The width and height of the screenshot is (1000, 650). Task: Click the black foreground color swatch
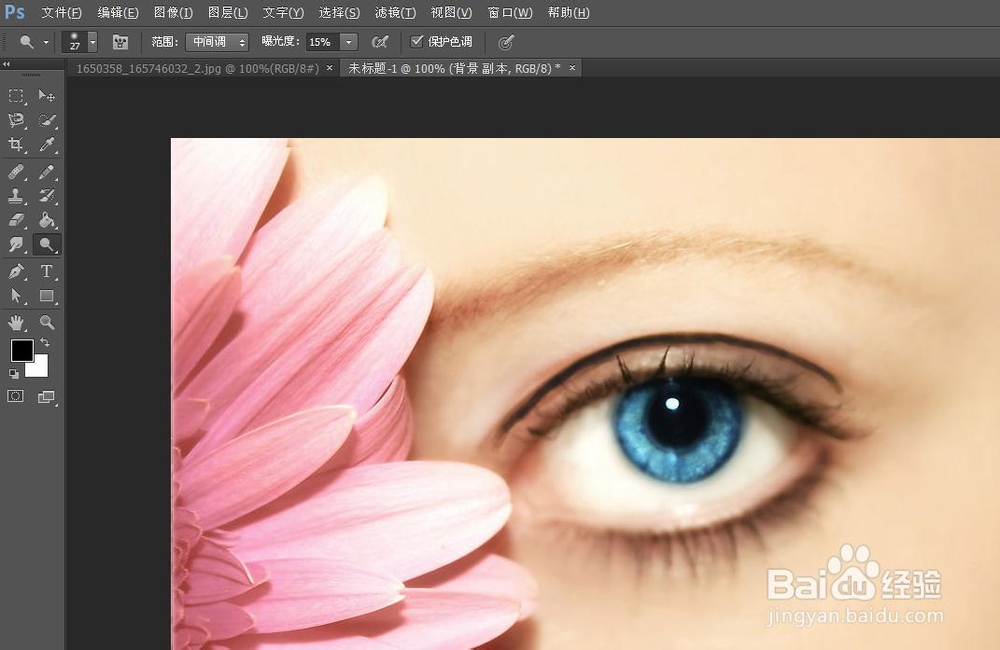(22, 351)
